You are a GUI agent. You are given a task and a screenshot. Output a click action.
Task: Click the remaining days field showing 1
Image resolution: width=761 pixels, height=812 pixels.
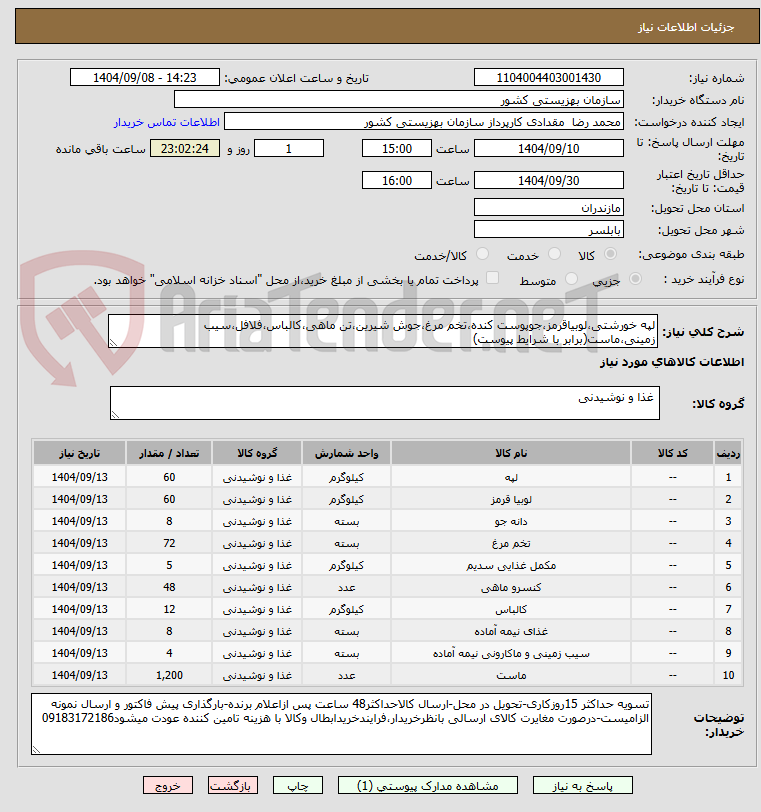point(289,149)
